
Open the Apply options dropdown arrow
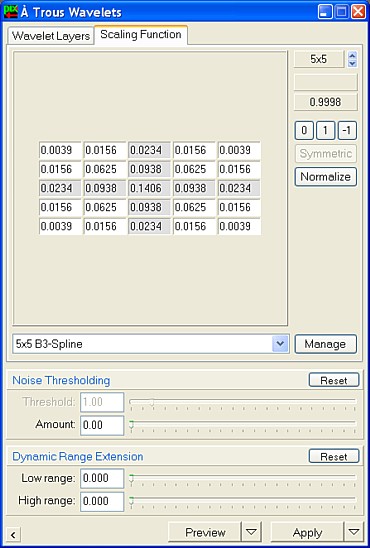click(x=354, y=532)
